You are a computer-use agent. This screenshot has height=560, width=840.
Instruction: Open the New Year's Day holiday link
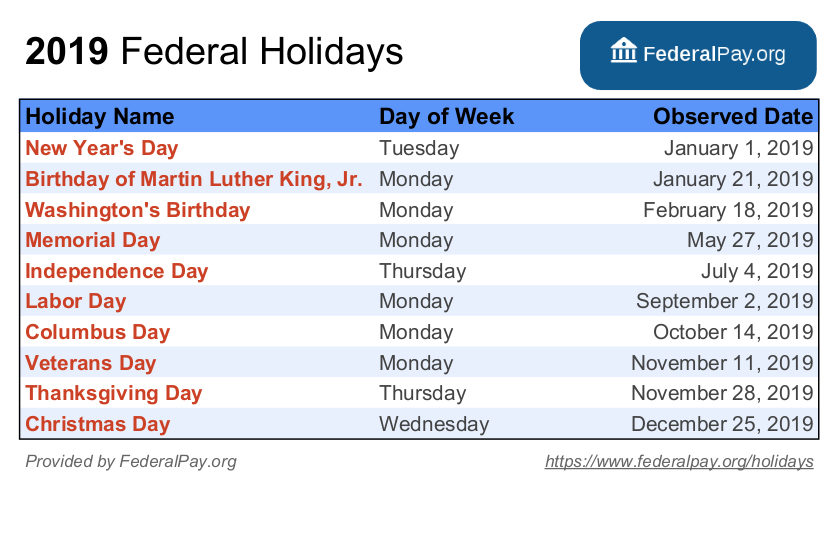pyautogui.click(x=102, y=148)
